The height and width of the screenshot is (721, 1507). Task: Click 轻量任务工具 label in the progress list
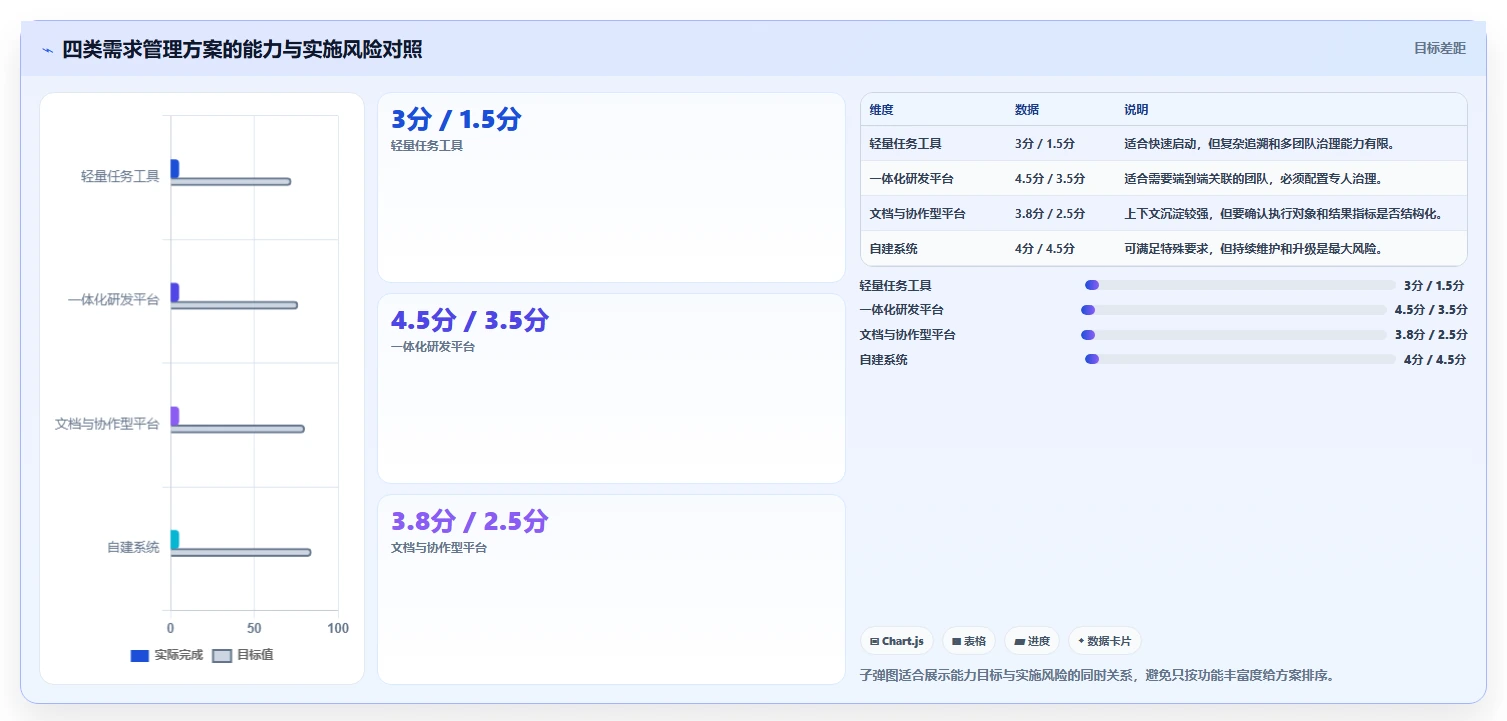click(x=896, y=285)
